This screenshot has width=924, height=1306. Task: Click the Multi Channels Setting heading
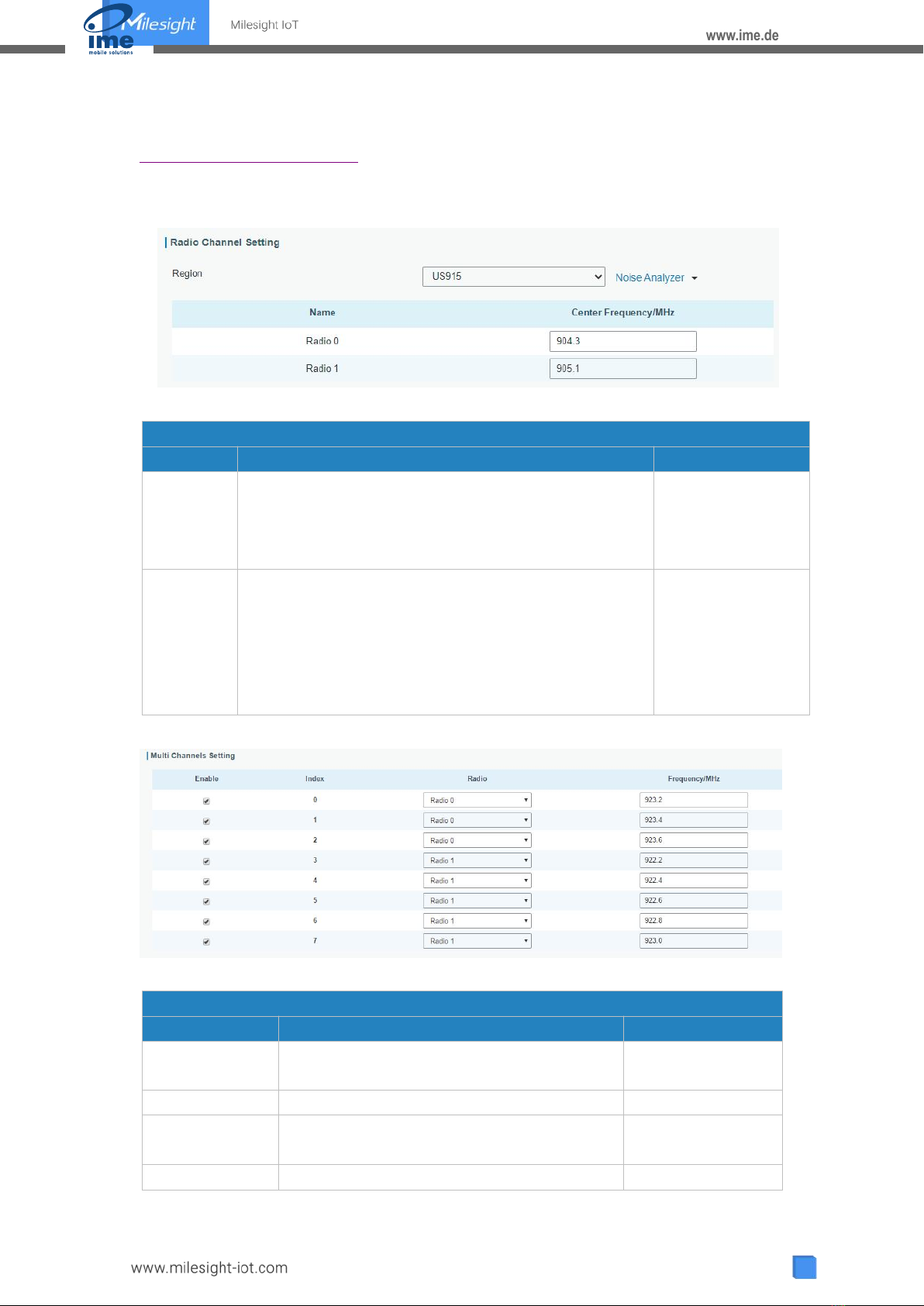point(192,756)
